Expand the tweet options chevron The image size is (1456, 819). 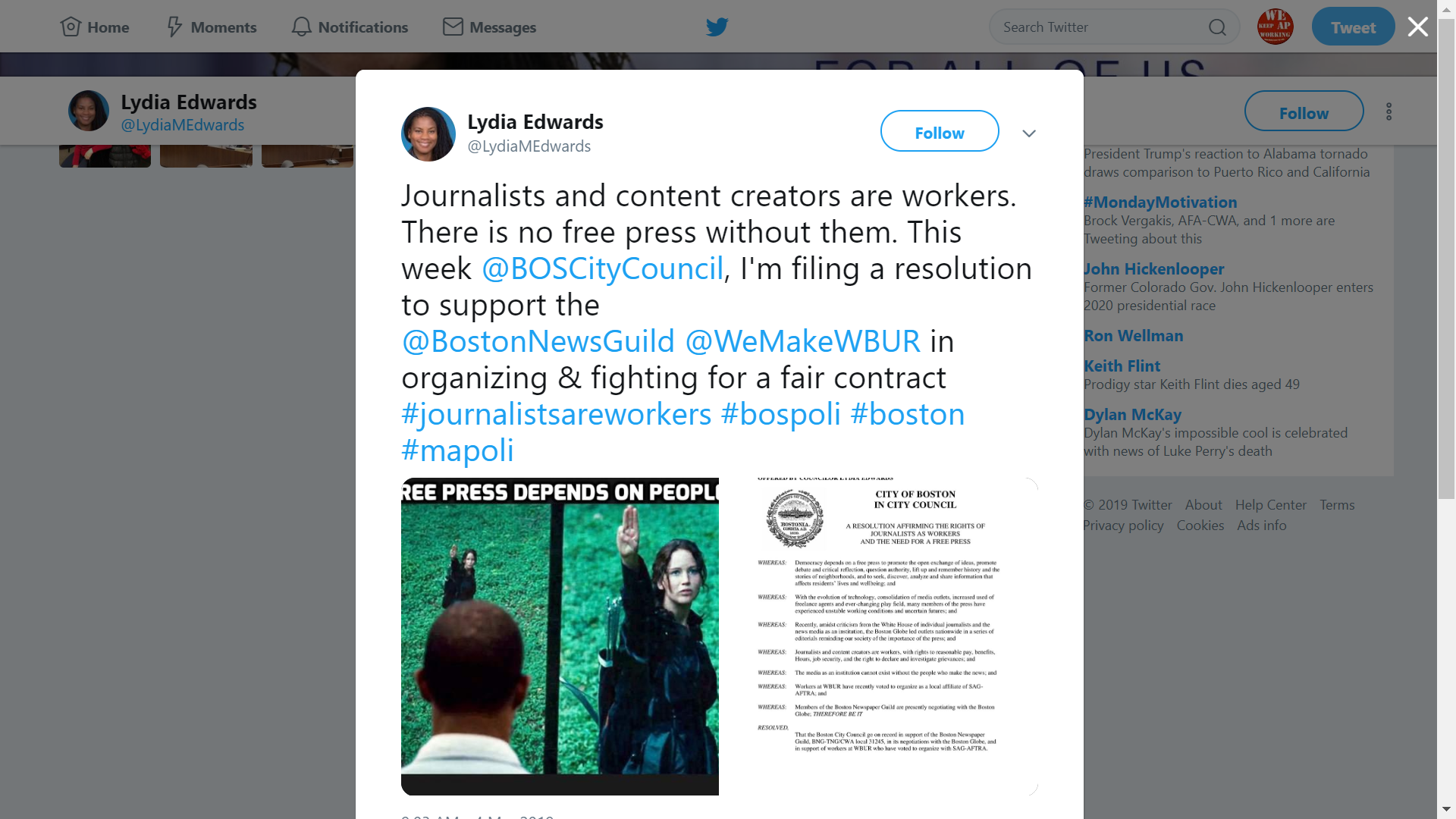point(1028,133)
